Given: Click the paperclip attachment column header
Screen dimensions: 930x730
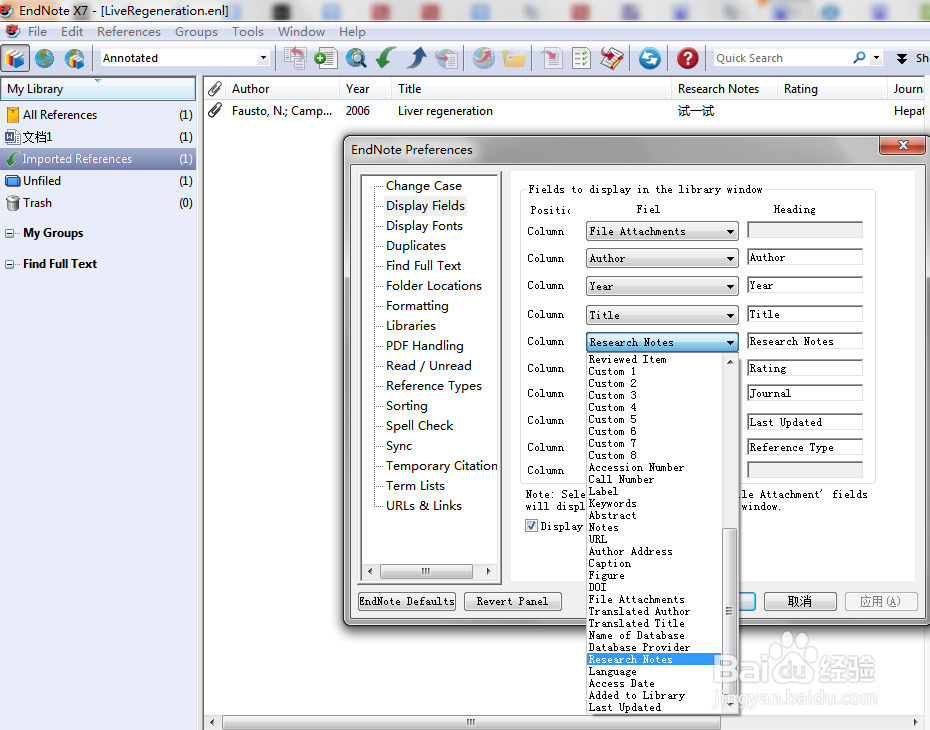Looking at the screenshot, I should click(x=215, y=89).
